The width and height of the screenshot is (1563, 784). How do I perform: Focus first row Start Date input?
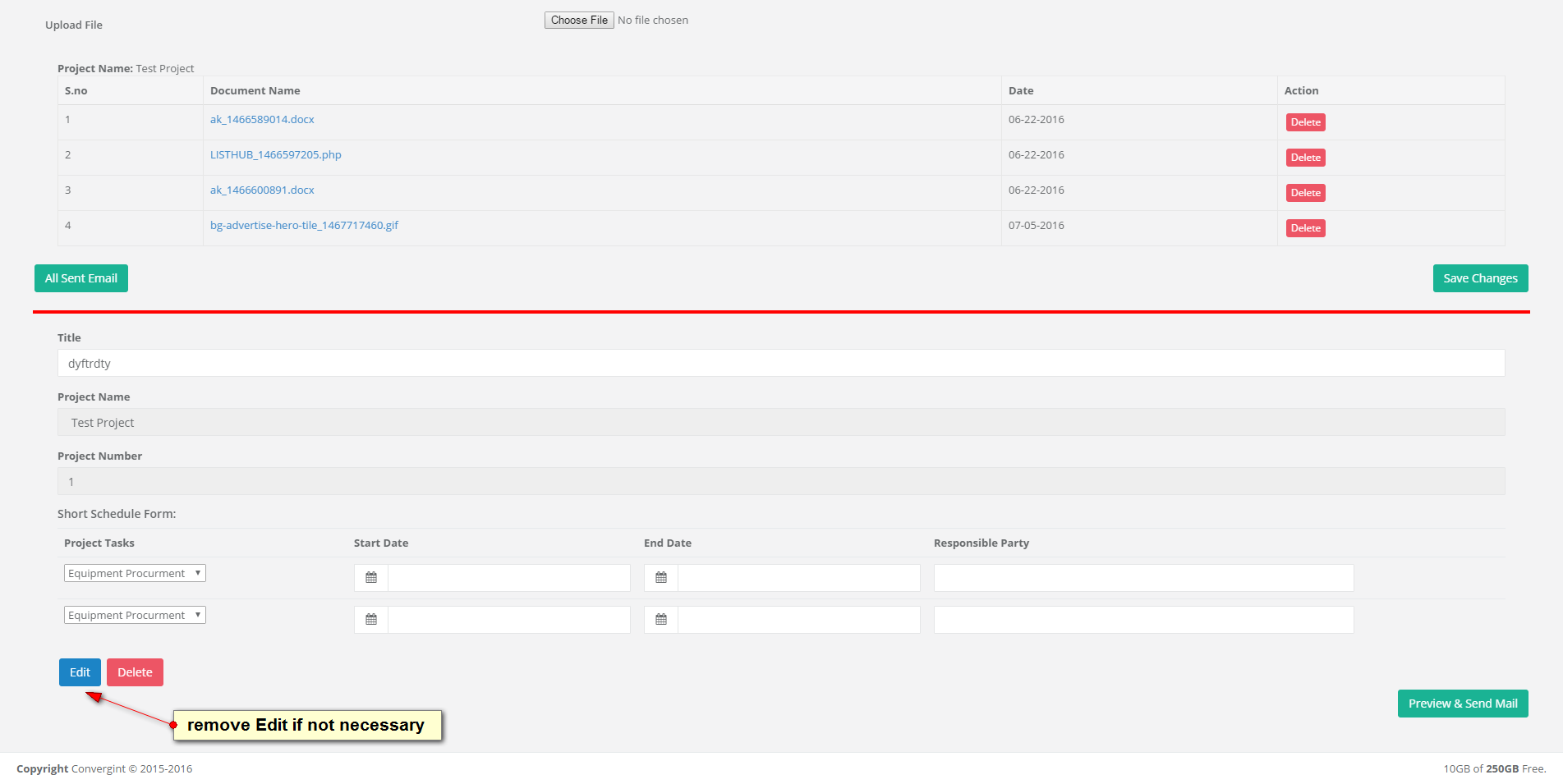pos(509,578)
